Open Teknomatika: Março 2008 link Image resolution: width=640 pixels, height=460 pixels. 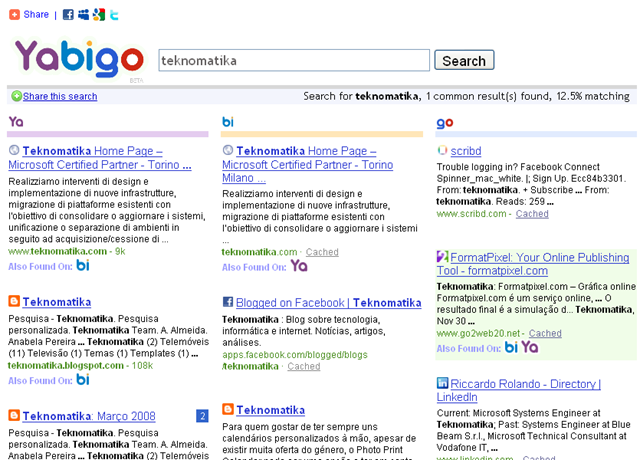[89, 416]
